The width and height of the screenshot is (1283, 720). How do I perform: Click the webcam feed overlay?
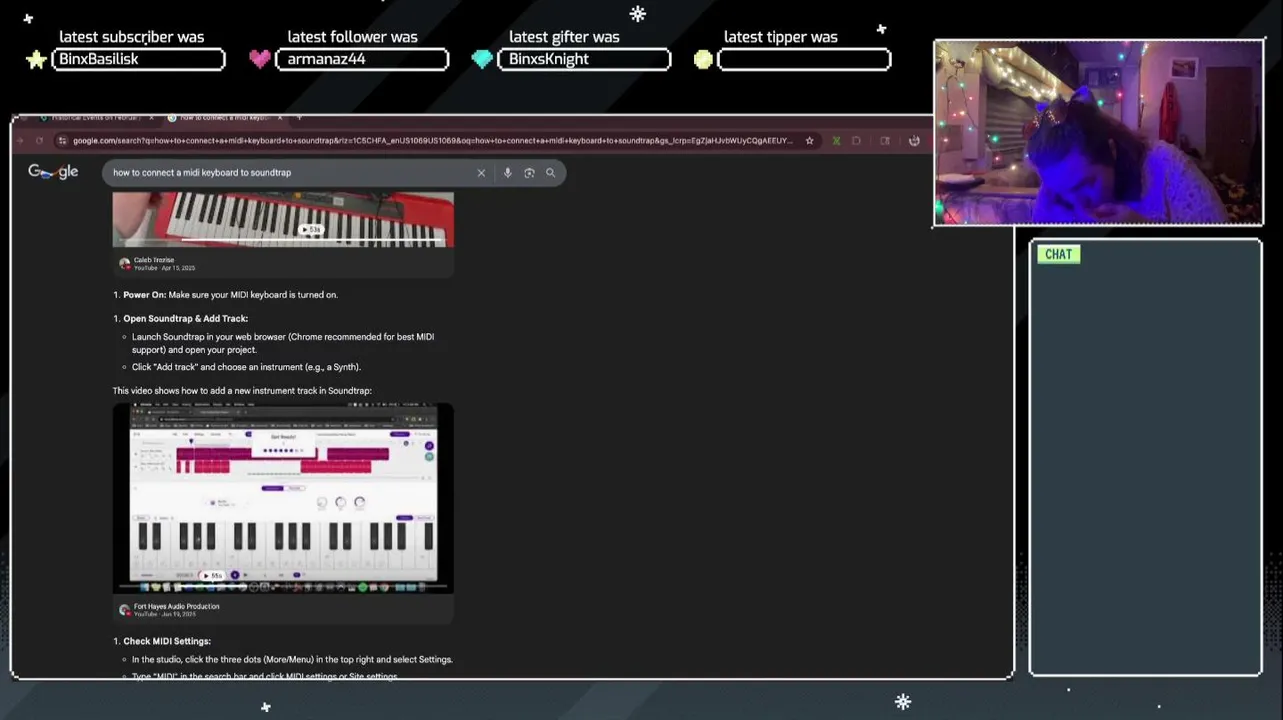pyautogui.click(x=1099, y=133)
